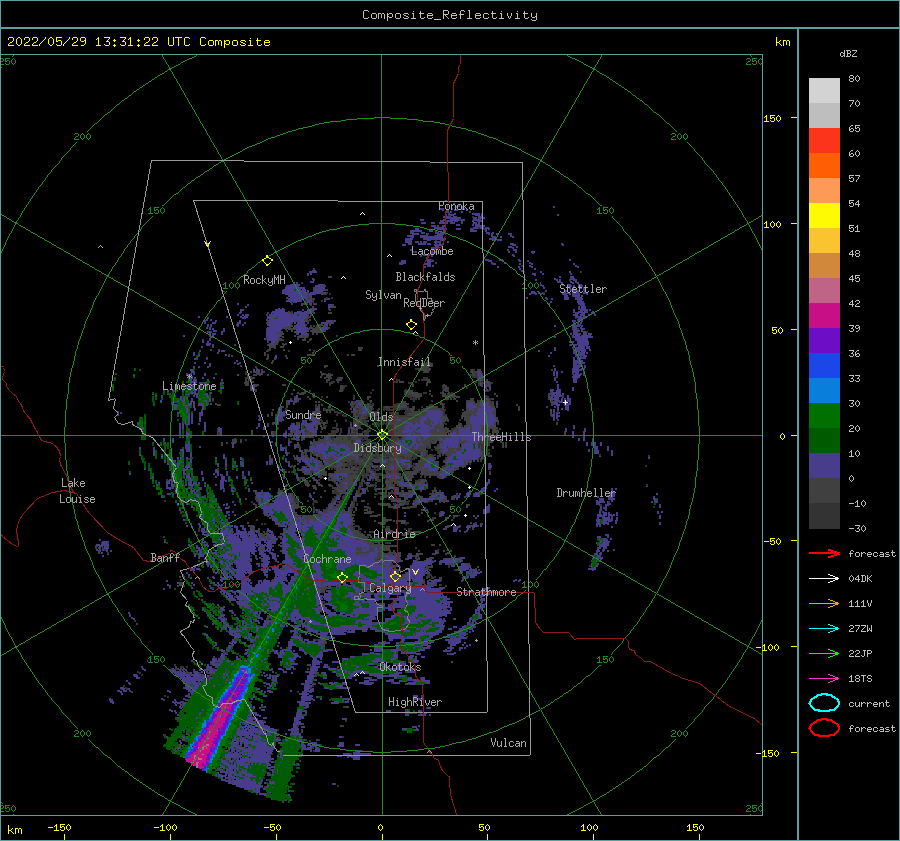This screenshot has width=900, height=841.
Task: Click the km label at bottom-left corner
Action: (14, 830)
